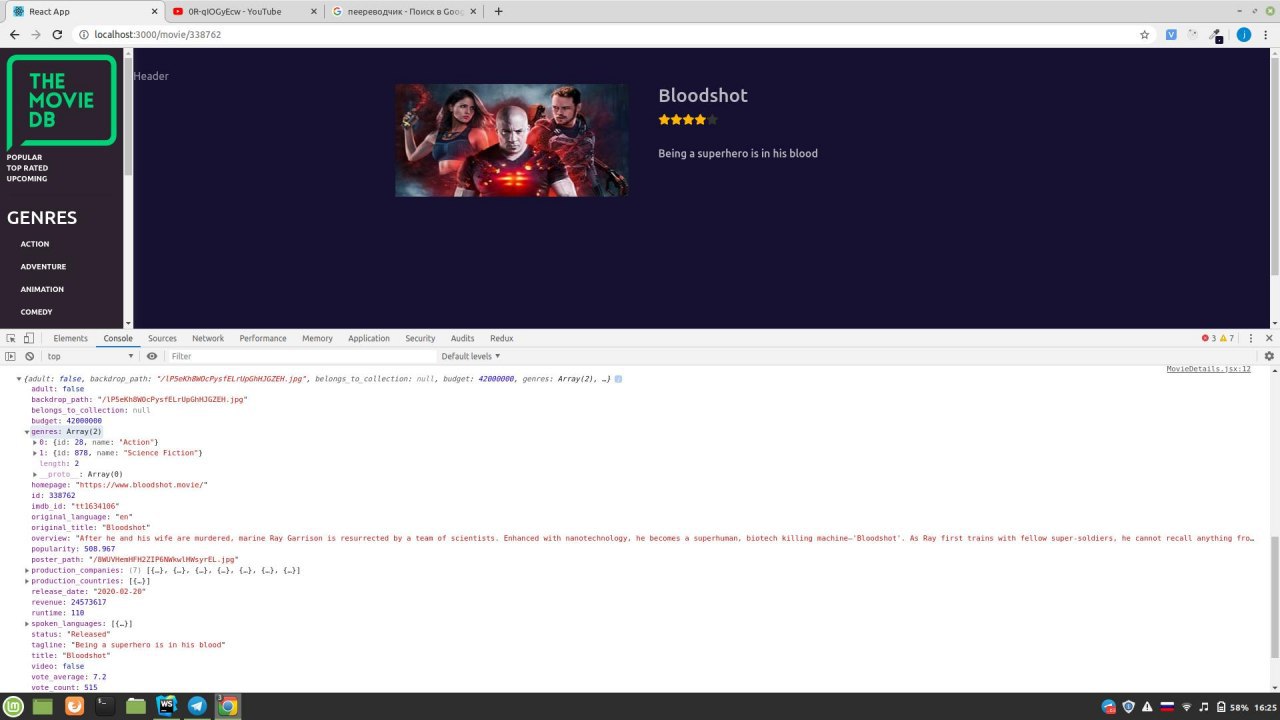
Task: Switch to the Redux tab
Action: (502, 338)
